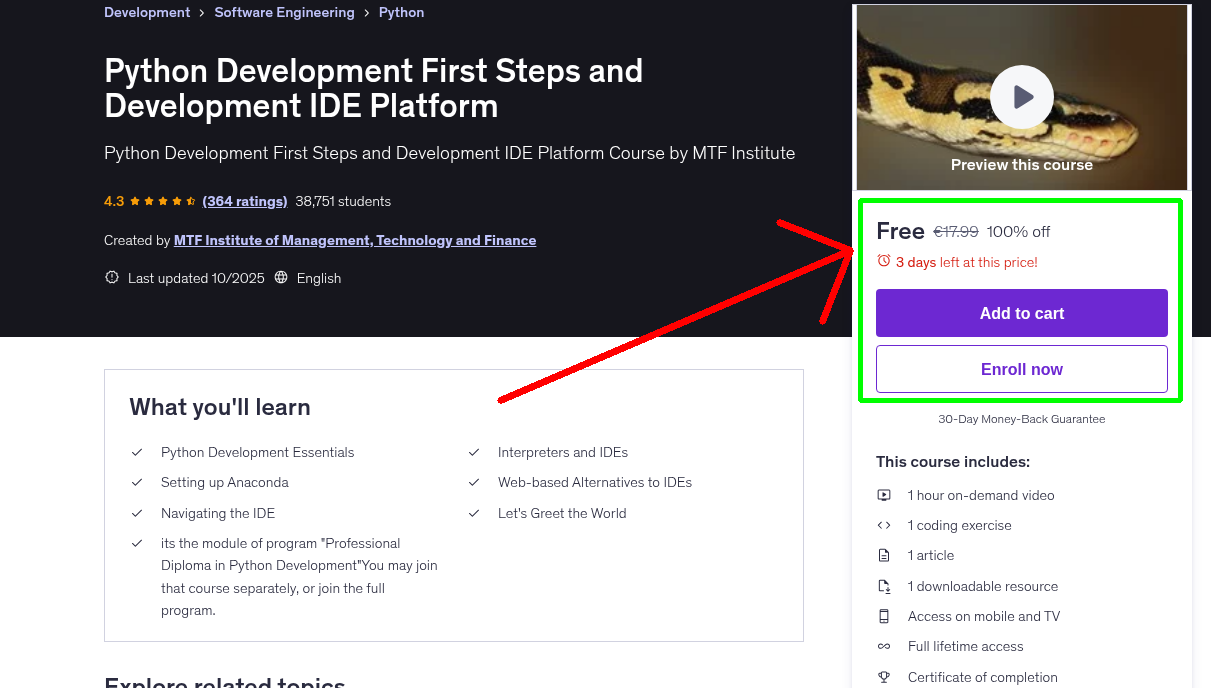This screenshot has width=1211, height=688.
Task: Click the lifetime access infinity icon
Action: (x=884, y=646)
